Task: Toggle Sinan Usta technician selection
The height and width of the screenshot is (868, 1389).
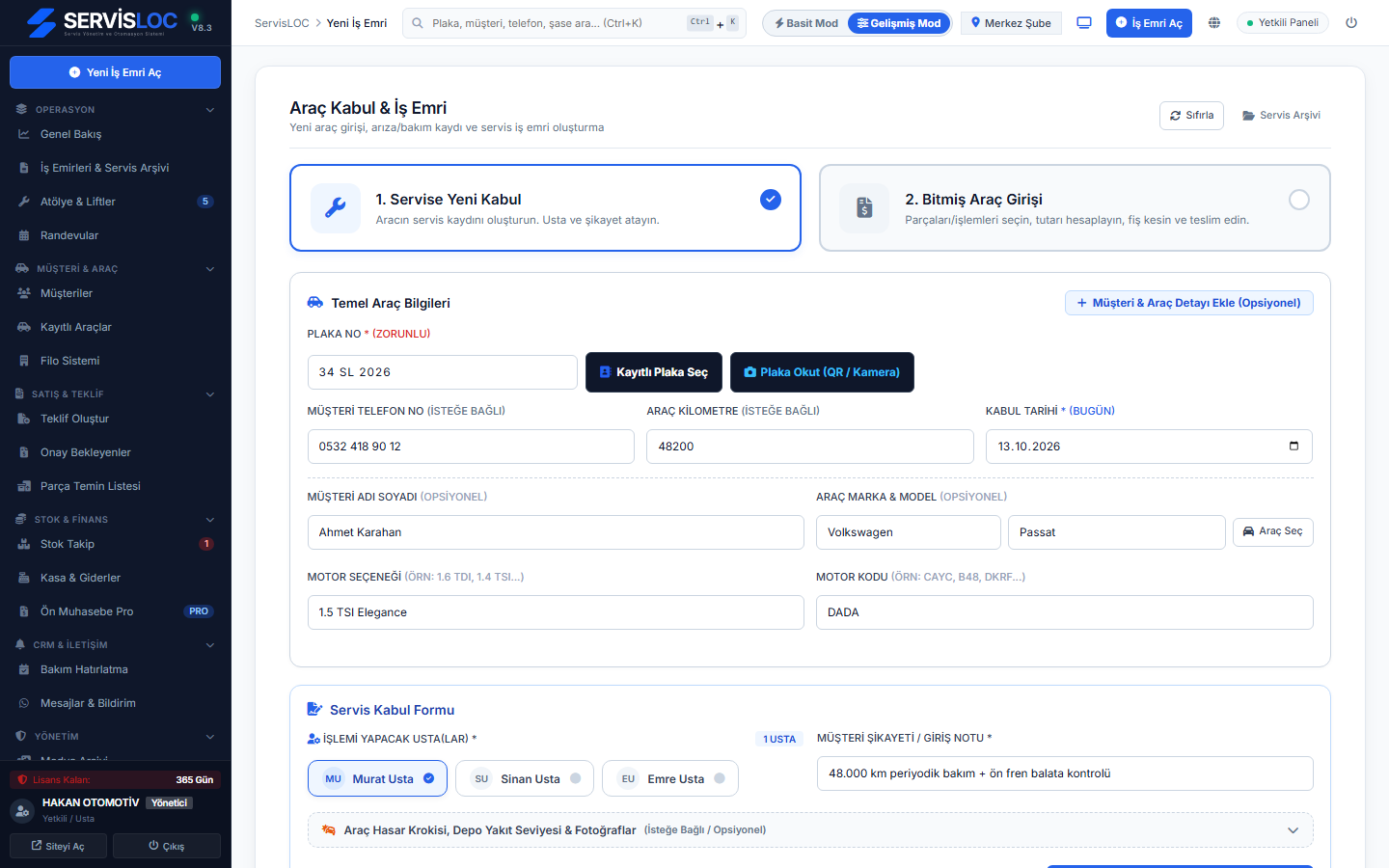Action: (x=524, y=779)
